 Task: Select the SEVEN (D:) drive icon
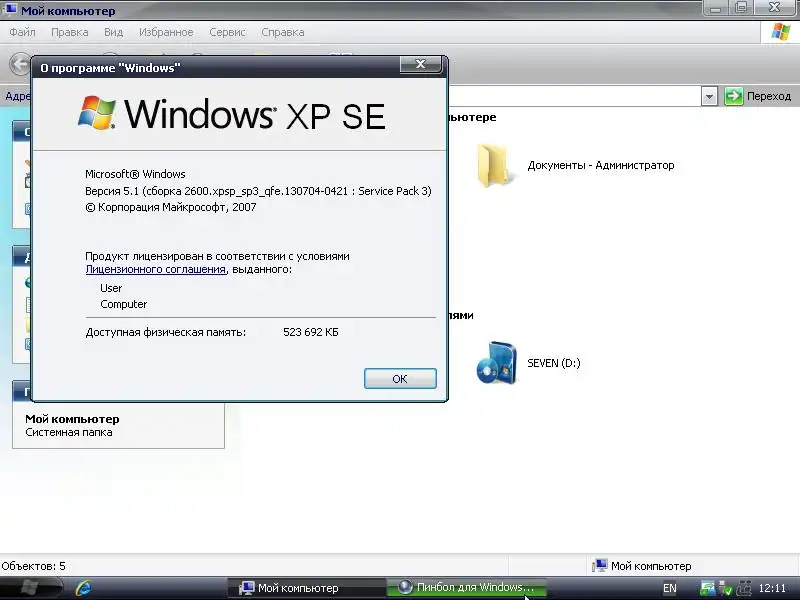pyautogui.click(x=496, y=363)
